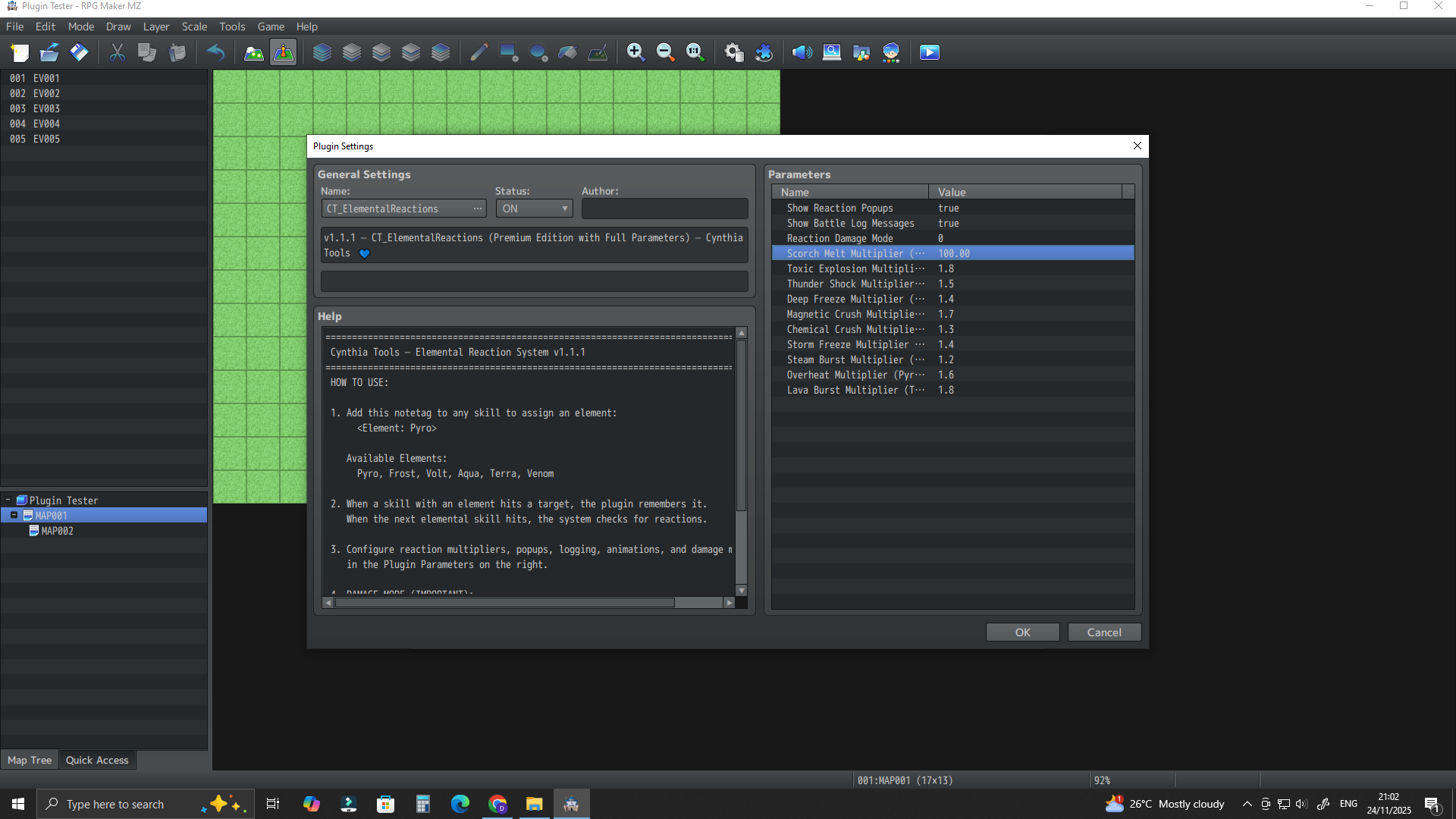The image size is (1456, 819).
Task: Switch to Event editing mode
Action: click(x=284, y=52)
